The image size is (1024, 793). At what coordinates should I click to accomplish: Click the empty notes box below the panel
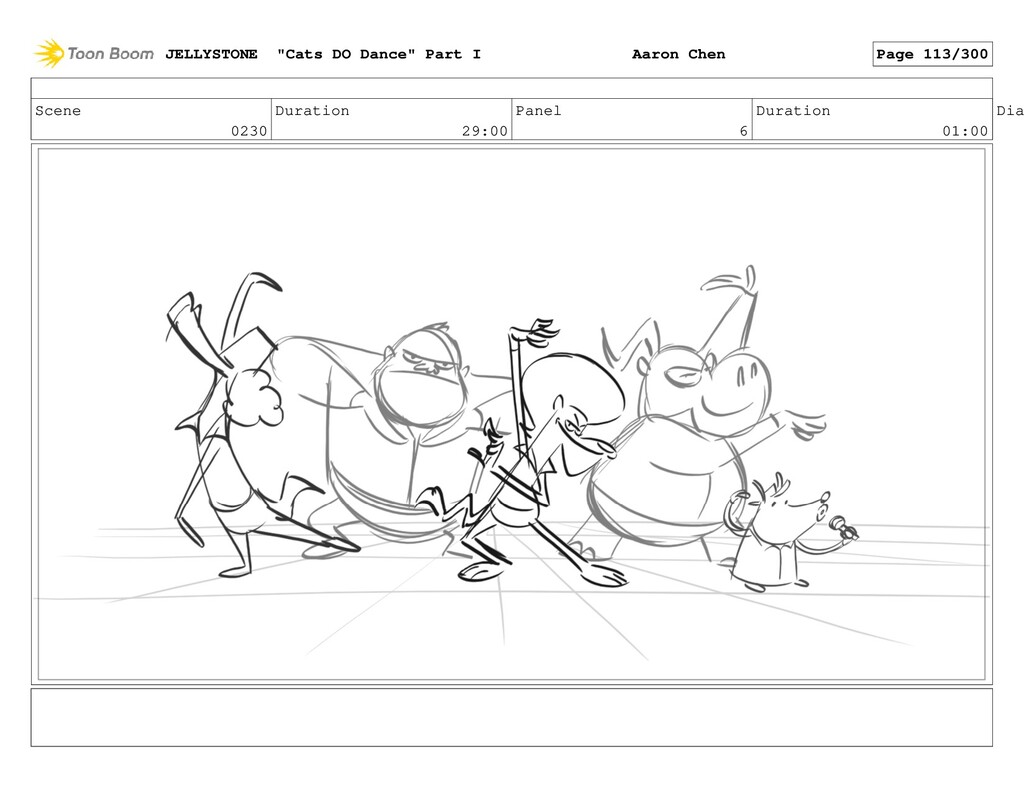point(511,717)
